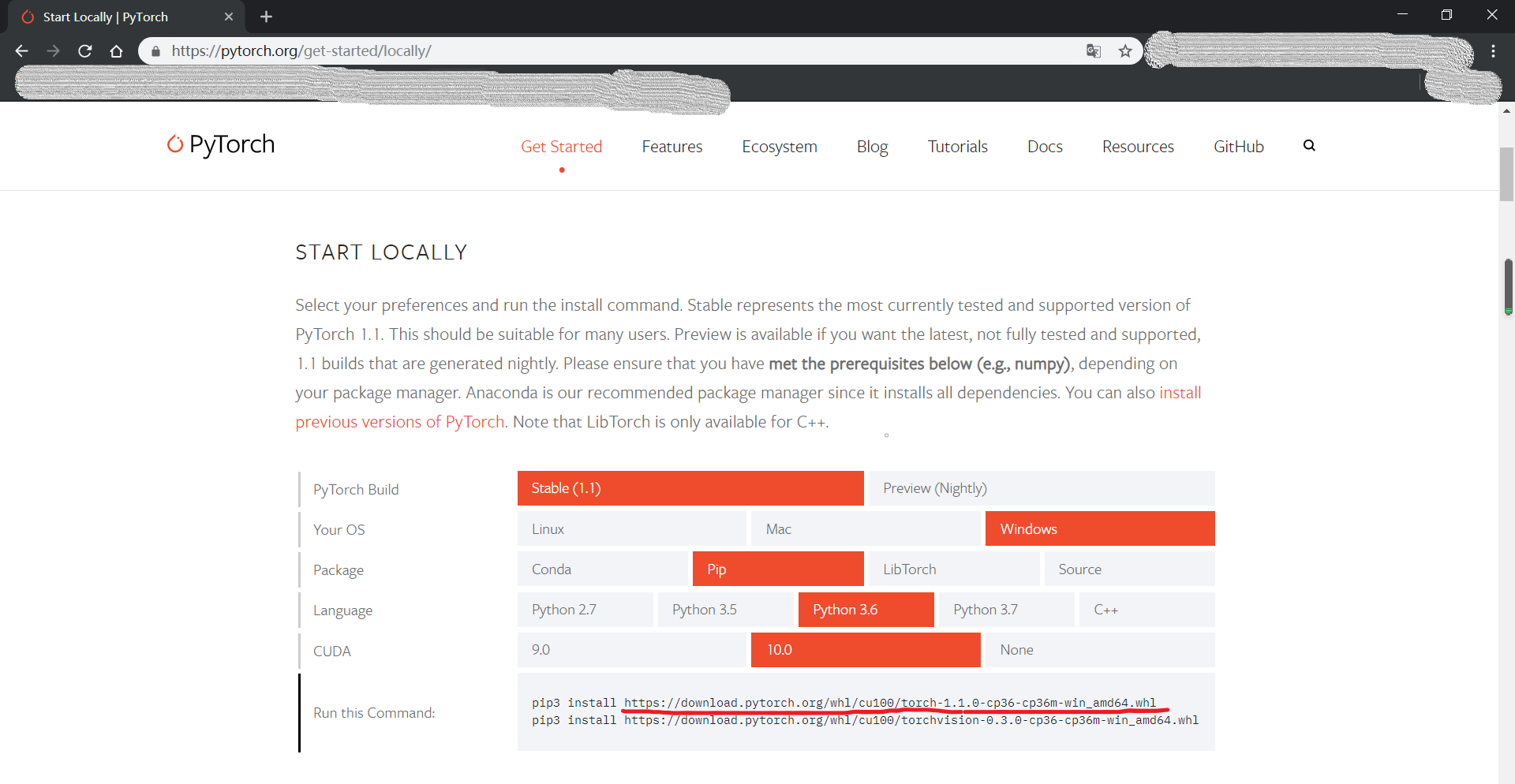Screen dimensions: 1515x784
Task: Open the Get Started menu item
Action: 561,147
